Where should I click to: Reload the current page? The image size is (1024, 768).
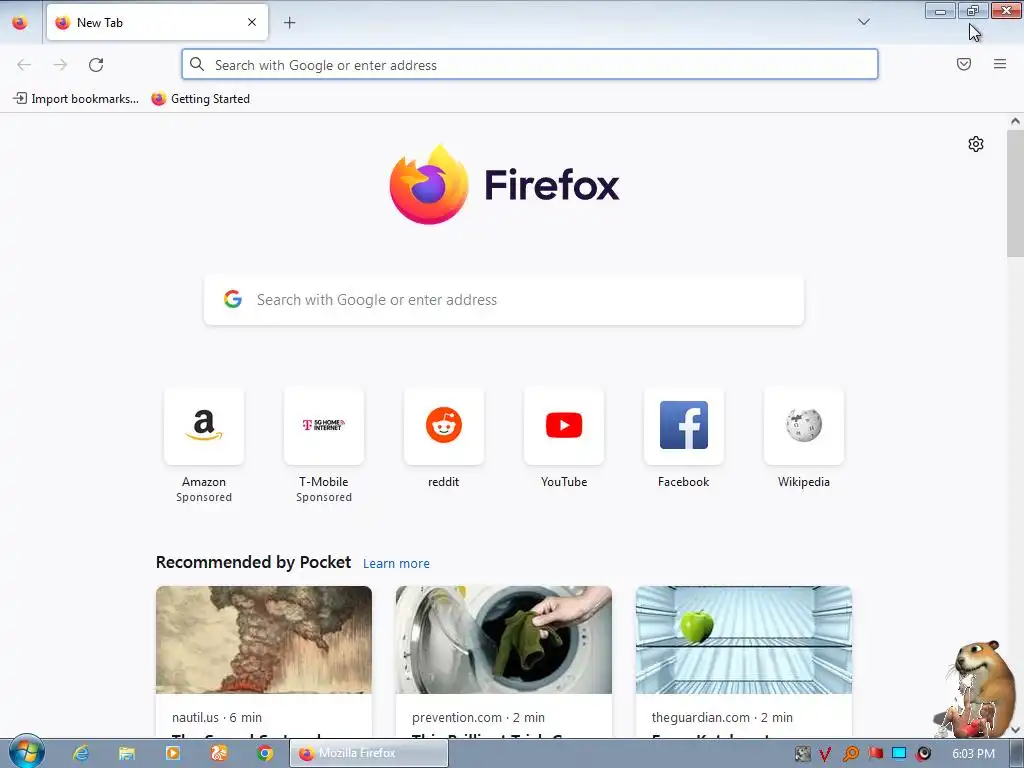click(96, 65)
